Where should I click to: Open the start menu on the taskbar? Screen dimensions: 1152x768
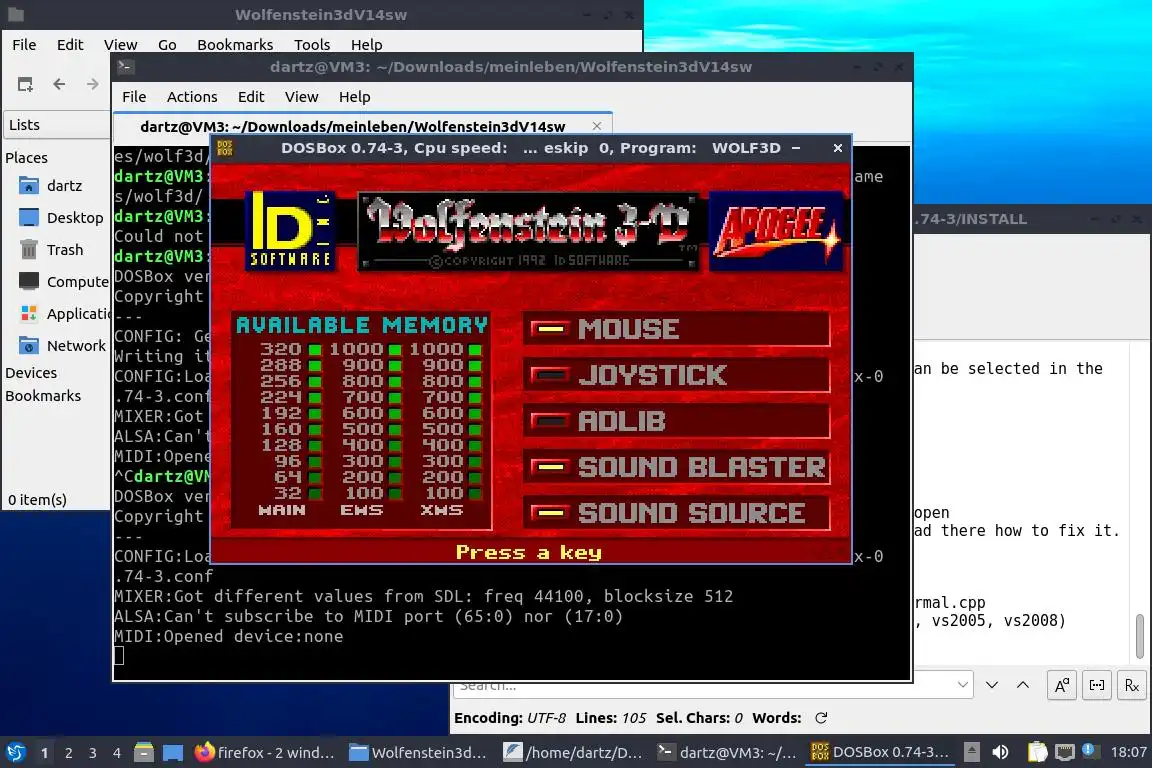(15, 752)
